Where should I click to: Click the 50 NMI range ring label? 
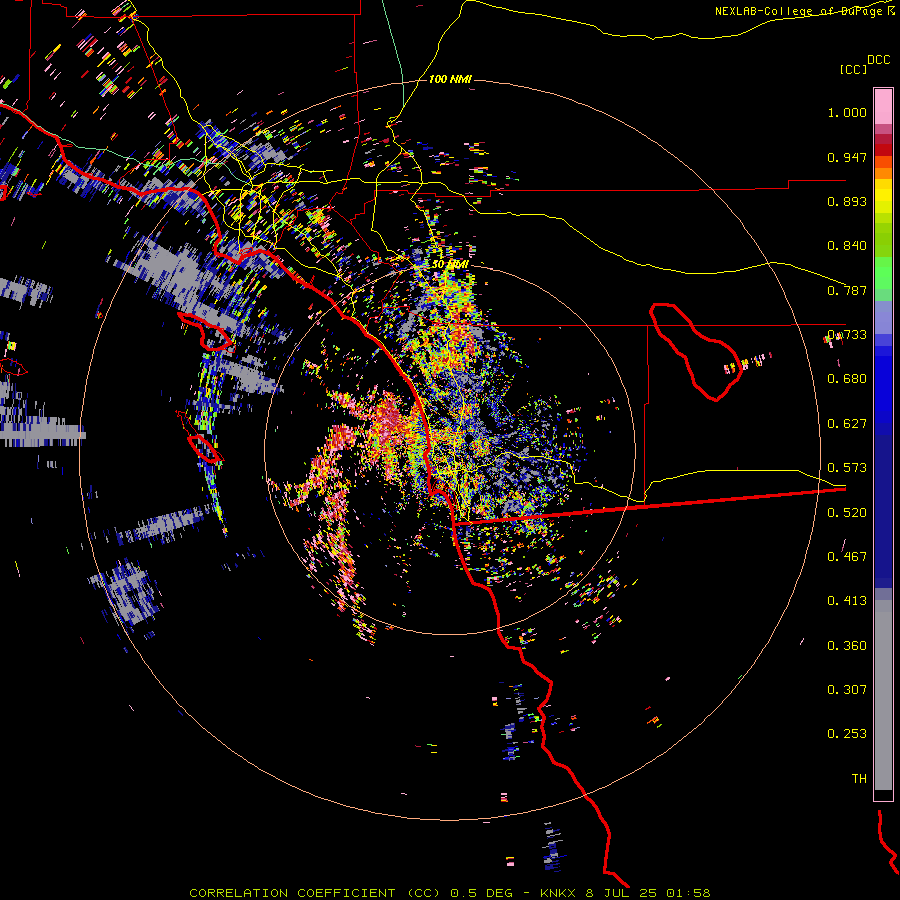click(x=450, y=265)
